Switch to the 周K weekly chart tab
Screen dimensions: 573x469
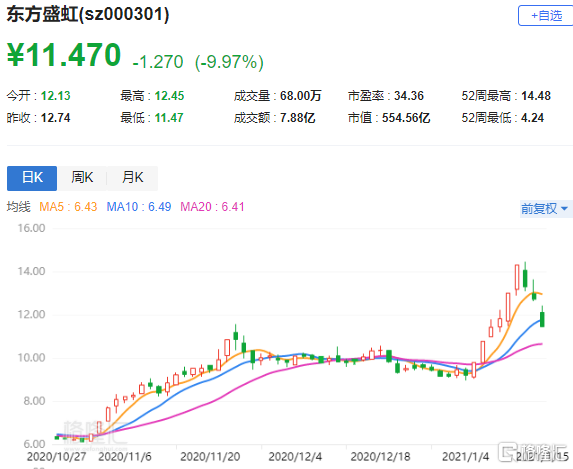pos(82,178)
